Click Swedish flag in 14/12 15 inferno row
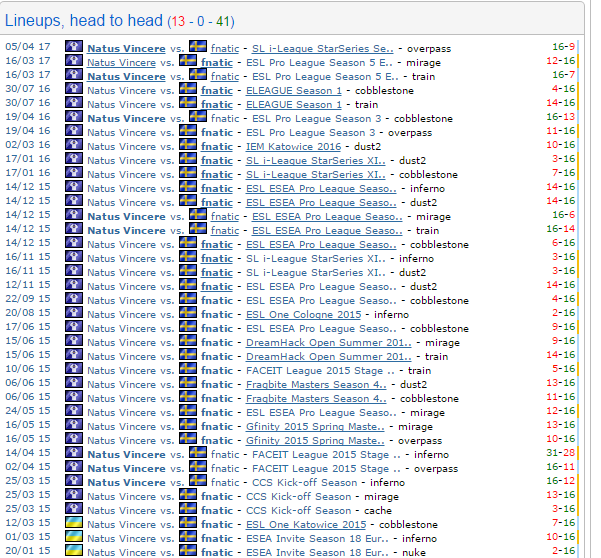The width and height of the screenshot is (601, 558). 188,186
